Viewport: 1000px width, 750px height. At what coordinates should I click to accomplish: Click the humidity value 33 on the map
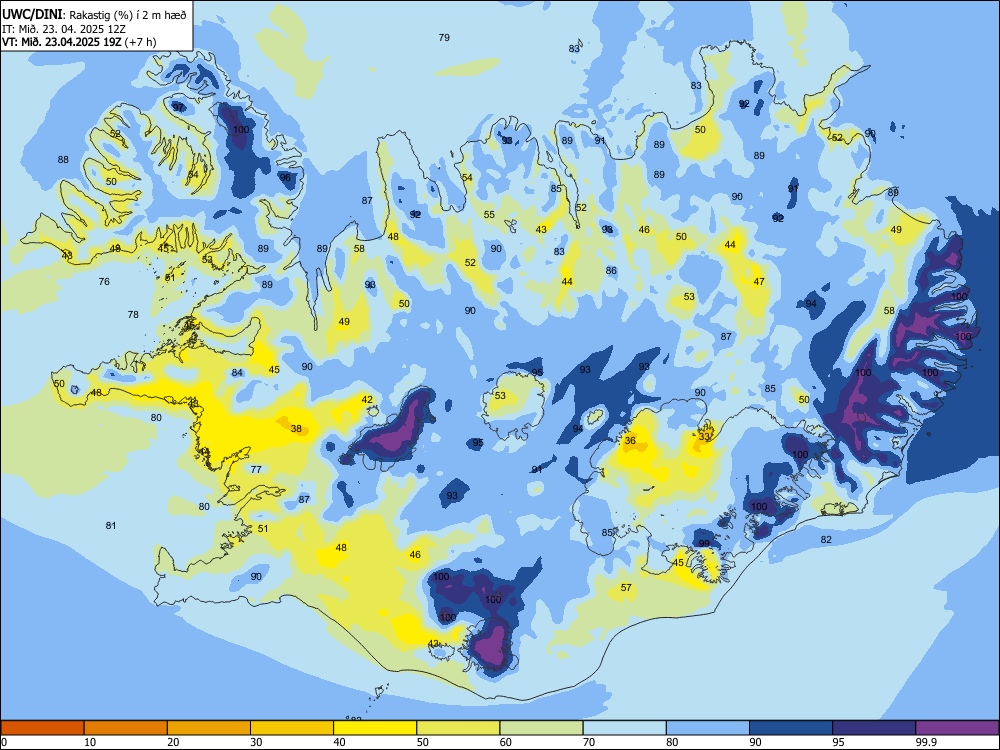click(x=703, y=437)
